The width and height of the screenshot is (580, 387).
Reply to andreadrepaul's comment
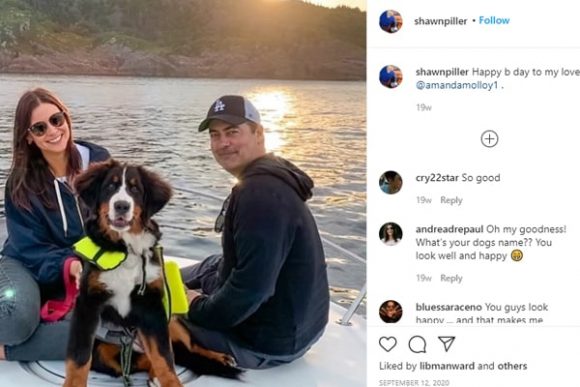click(451, 278)
